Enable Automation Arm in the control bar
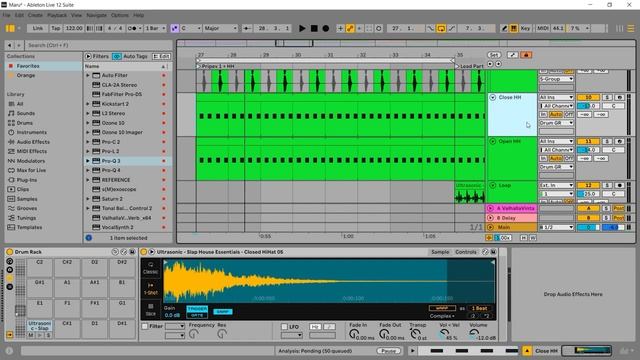Viewport: 640px width, 360px height. point(350,28)
